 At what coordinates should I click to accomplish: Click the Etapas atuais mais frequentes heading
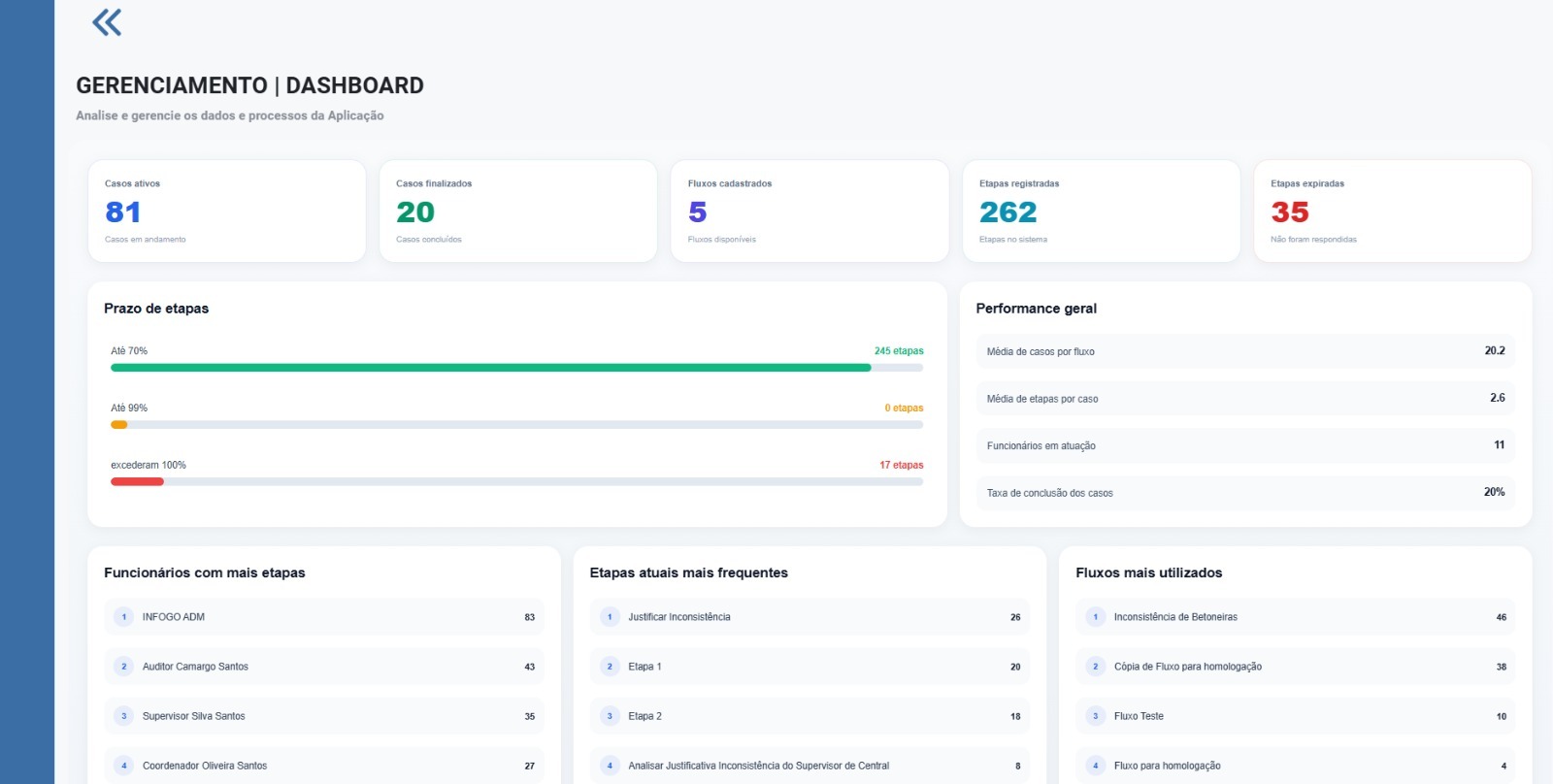689,572
